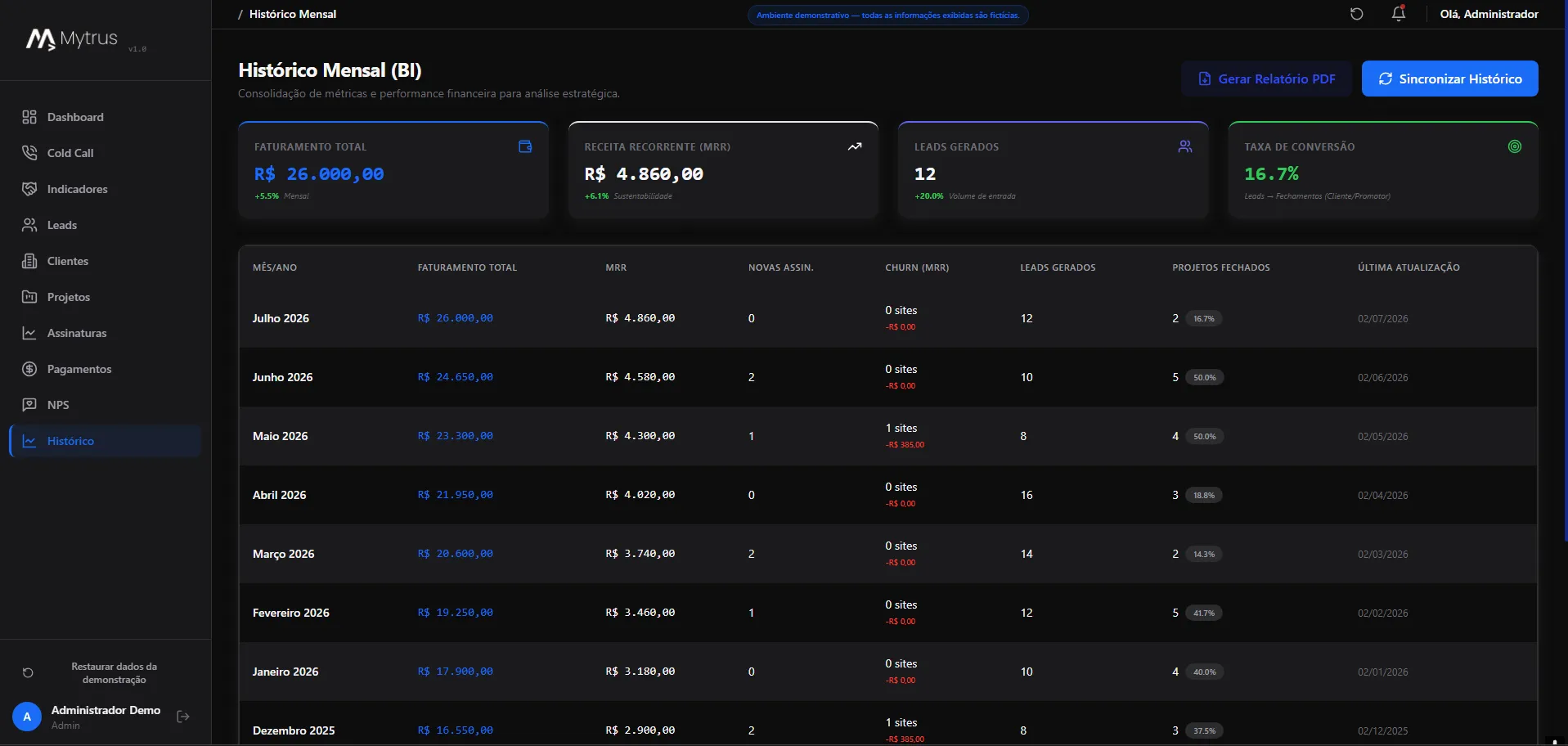Click the Pagamentos dollar icon

click(29, 369)
